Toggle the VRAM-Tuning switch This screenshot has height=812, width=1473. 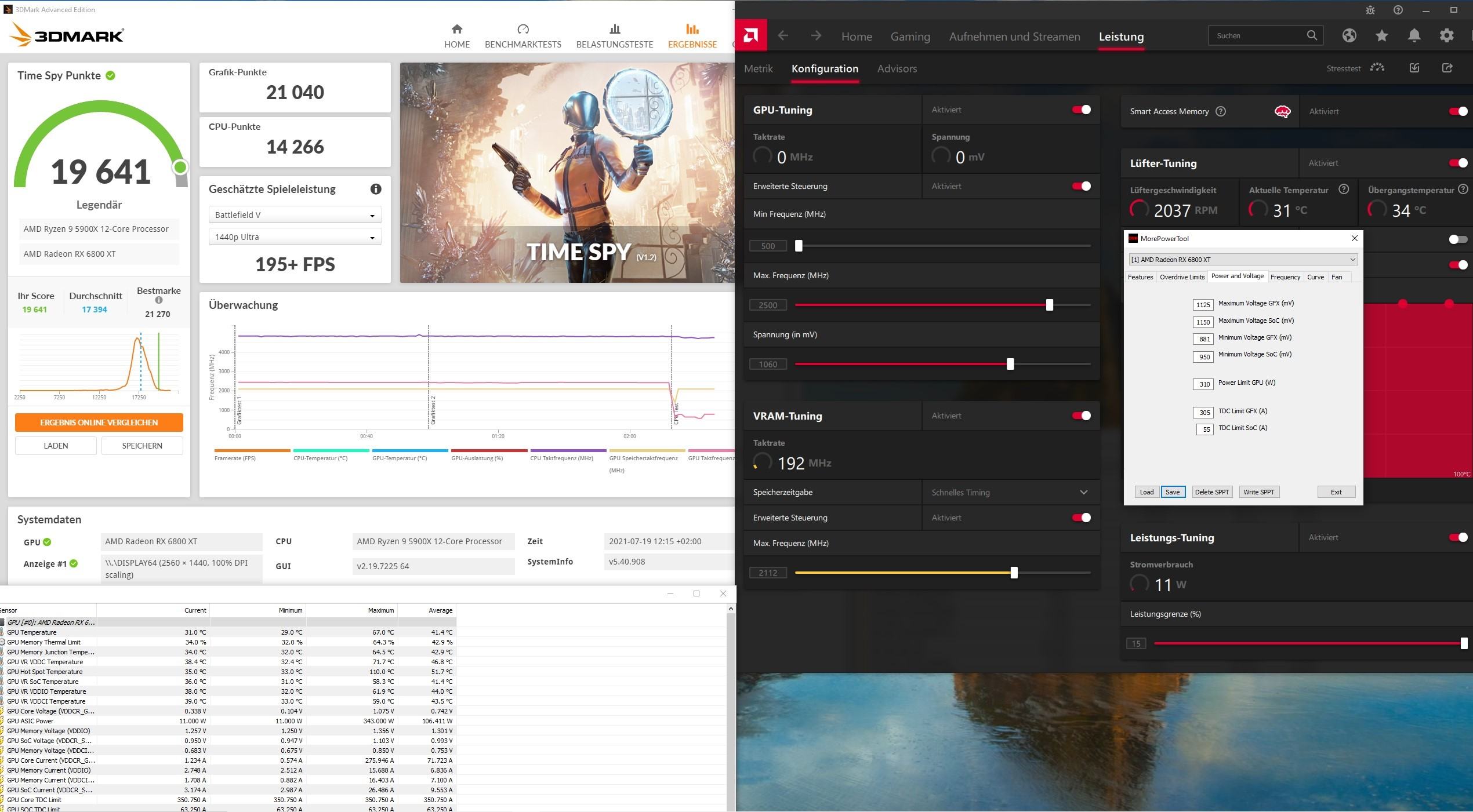(x=1081, y=416)
